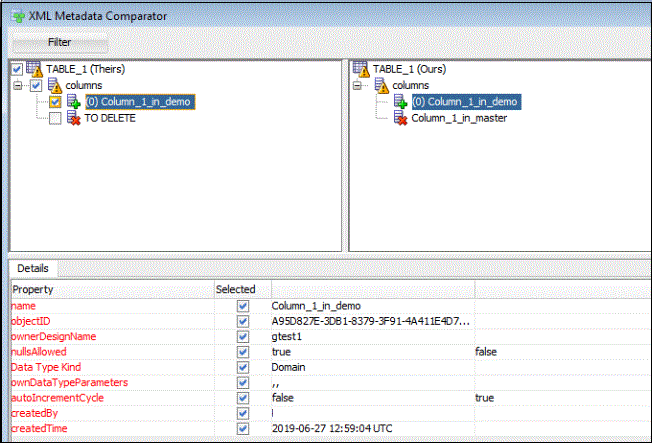The image size is (652, 443).
Task: Click the name property label
Action: pos(23,306)
